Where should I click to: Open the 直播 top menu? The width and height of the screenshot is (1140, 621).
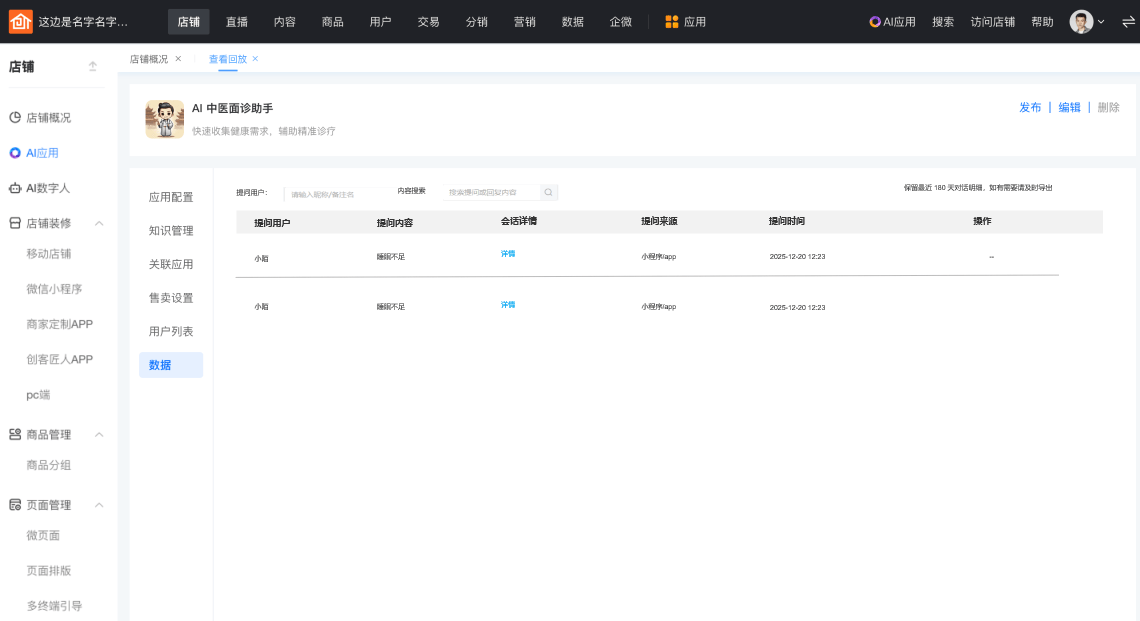coord(237,21)
